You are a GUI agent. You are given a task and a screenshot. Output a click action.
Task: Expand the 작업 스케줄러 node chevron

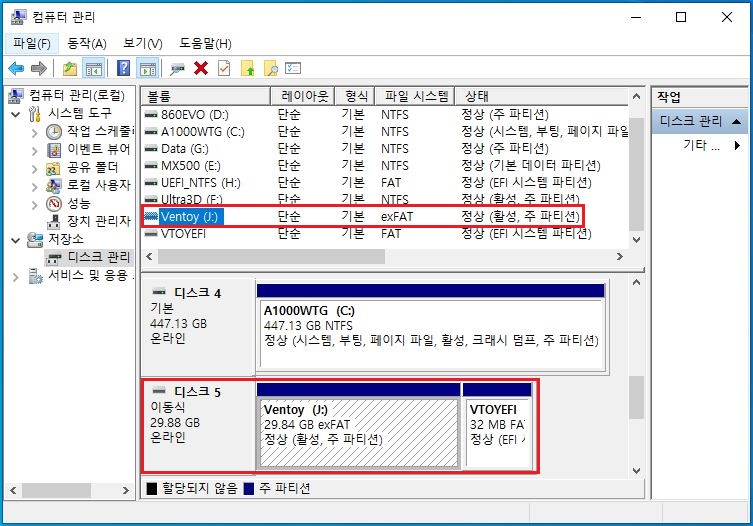(34, 133)
